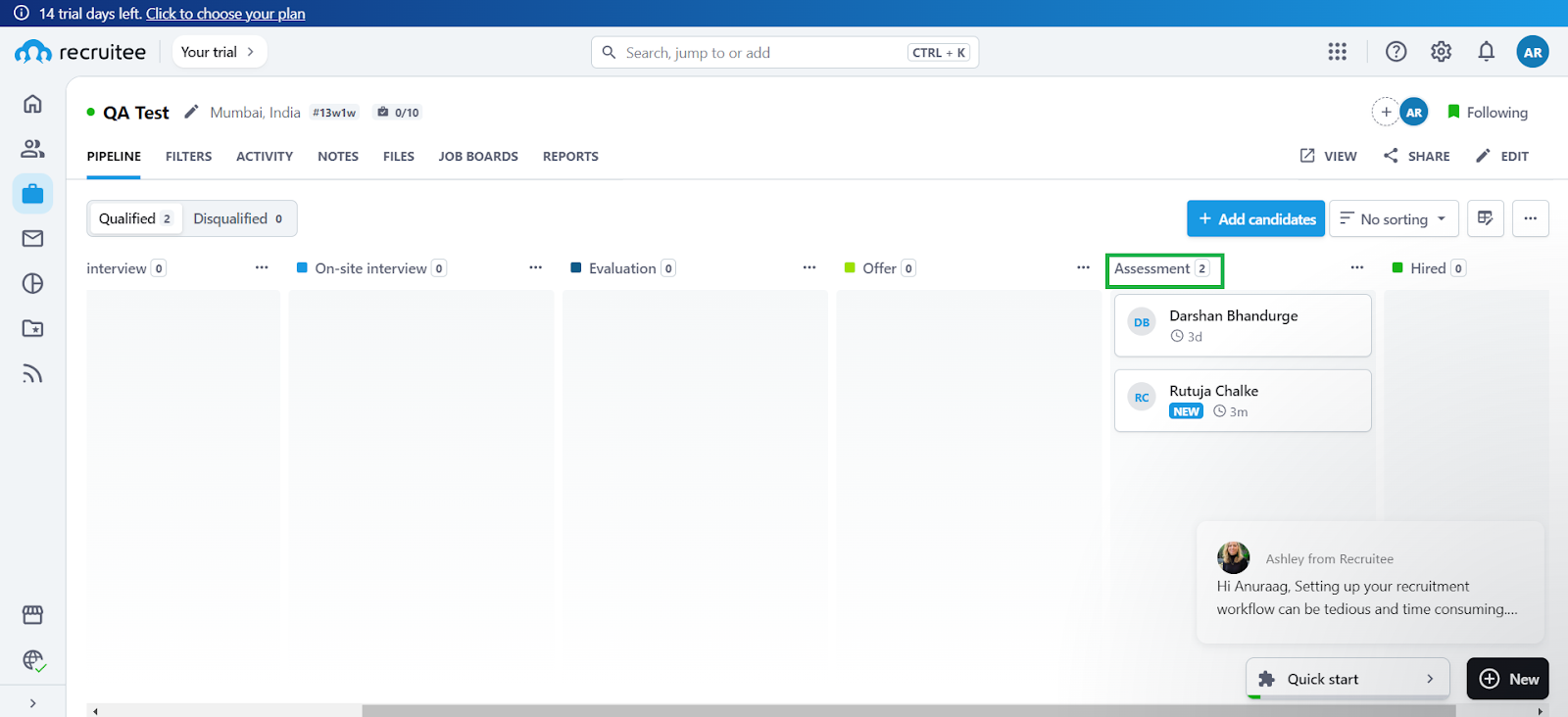The image size is (1568, 717).
Task: Switch to Disqualified candidates view
Action: [238, 218]
